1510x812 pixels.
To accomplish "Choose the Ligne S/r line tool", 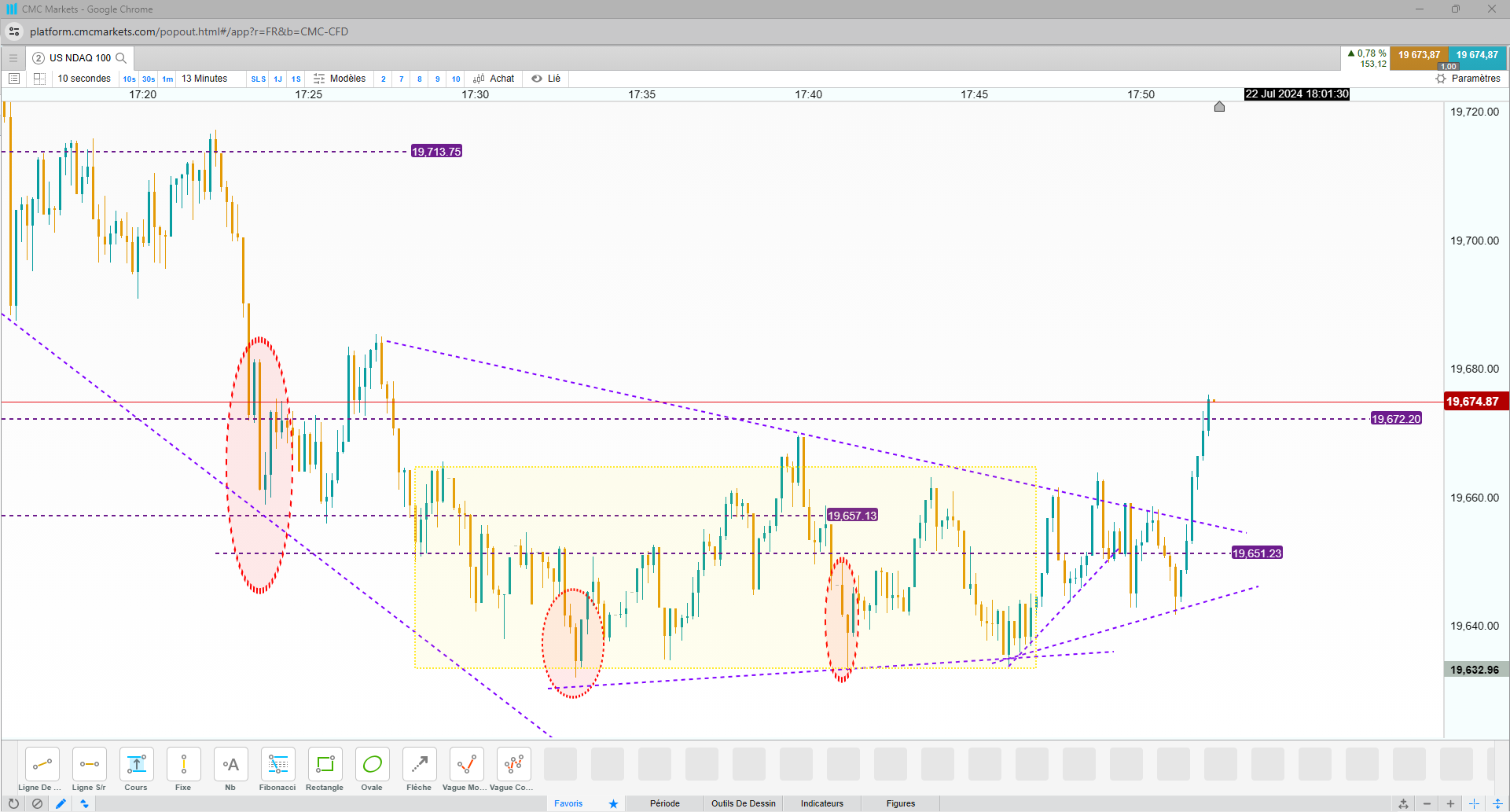I will [89, 769].
